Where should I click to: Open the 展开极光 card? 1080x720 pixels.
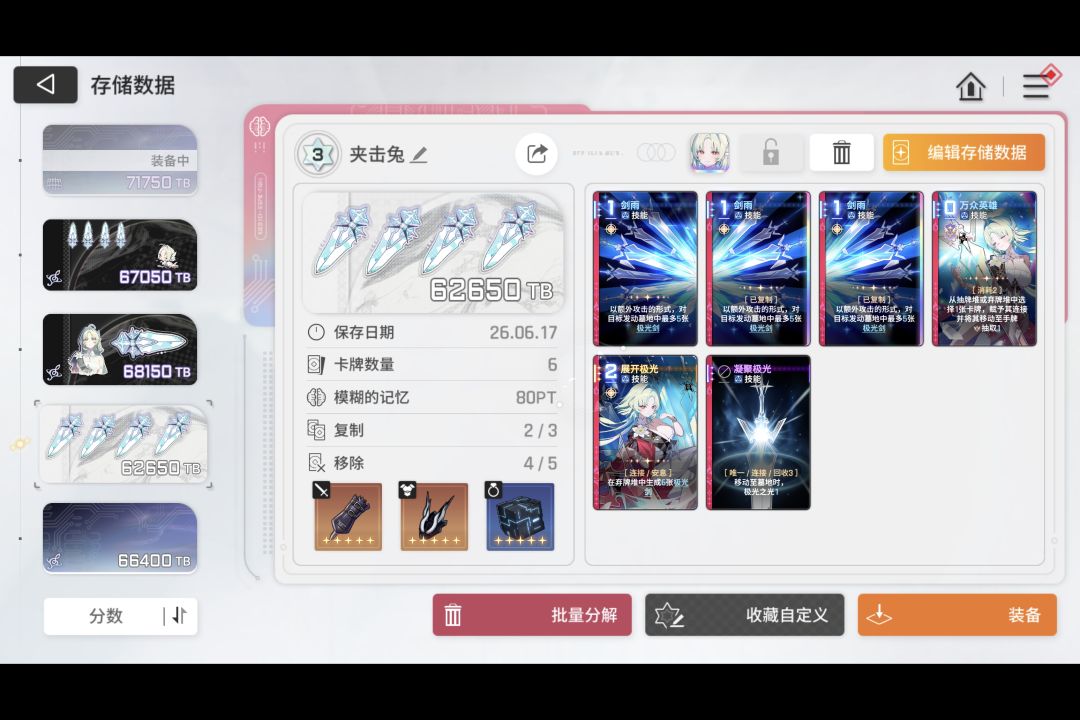[x=645, y=433]
